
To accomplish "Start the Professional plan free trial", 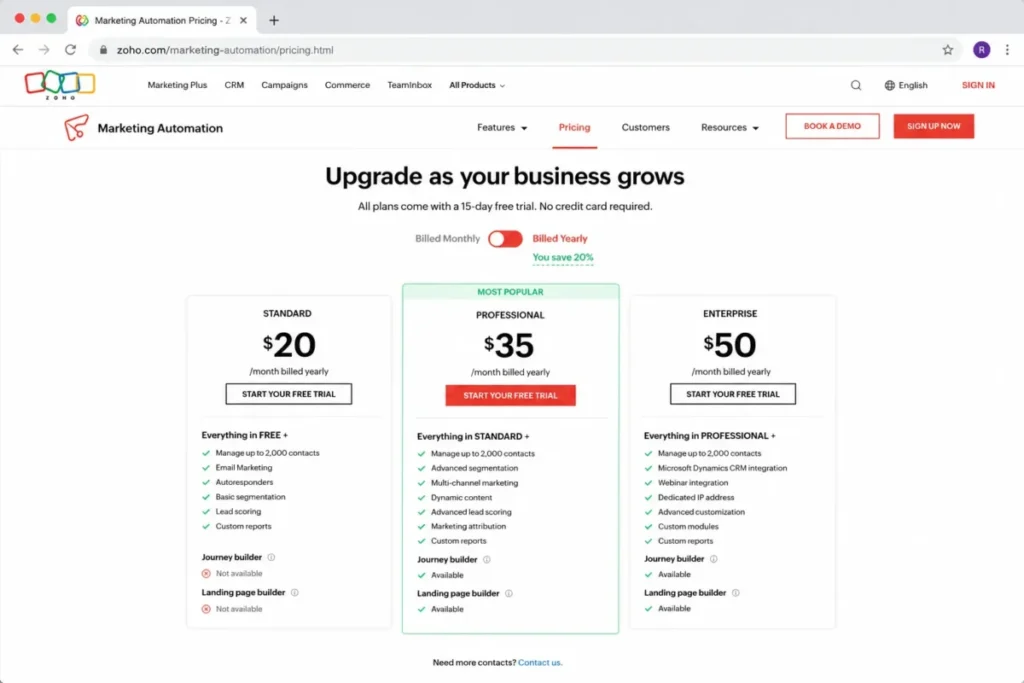I will (510, 395).
